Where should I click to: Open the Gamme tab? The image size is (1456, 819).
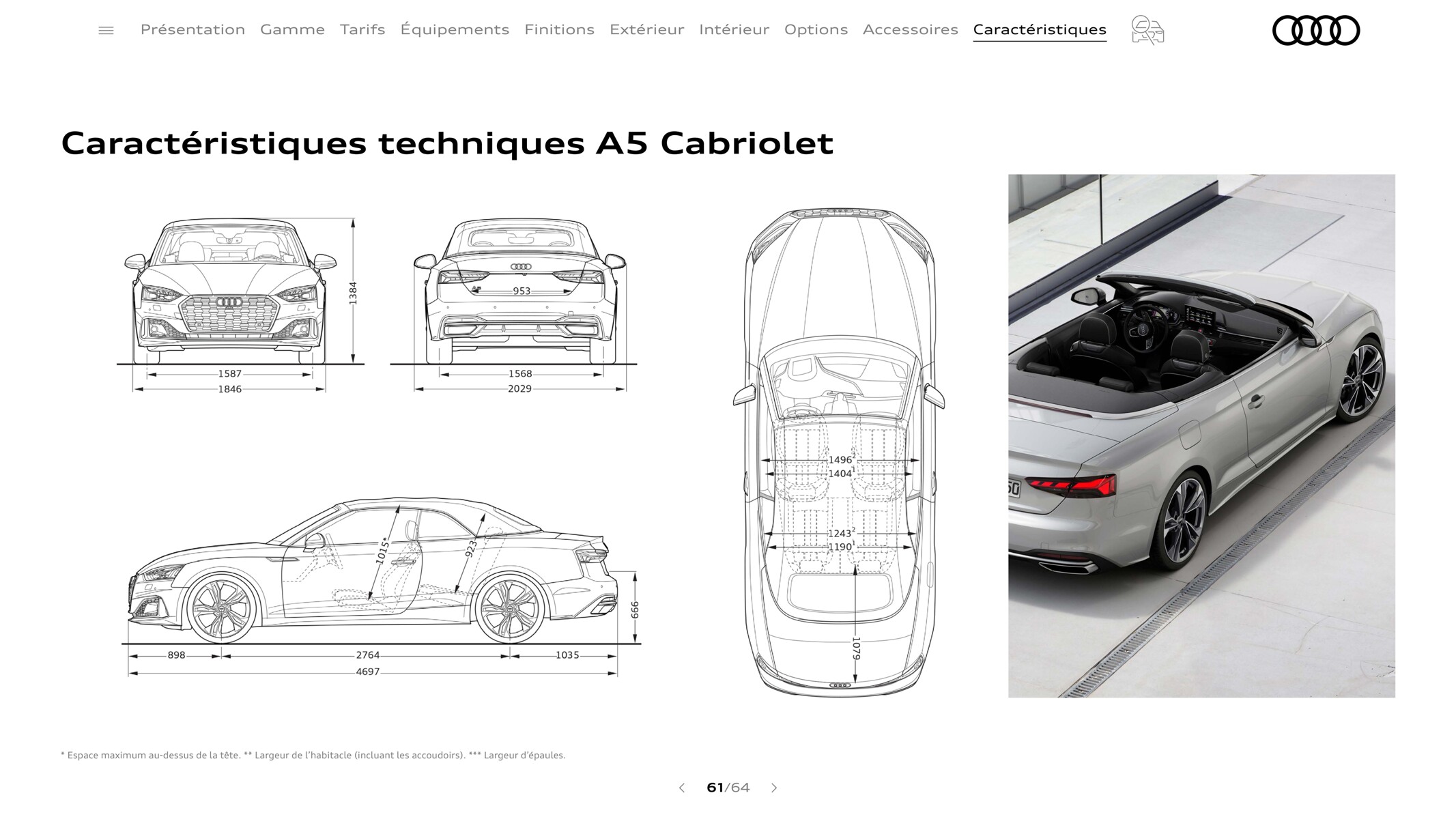(x=292, y=30)
